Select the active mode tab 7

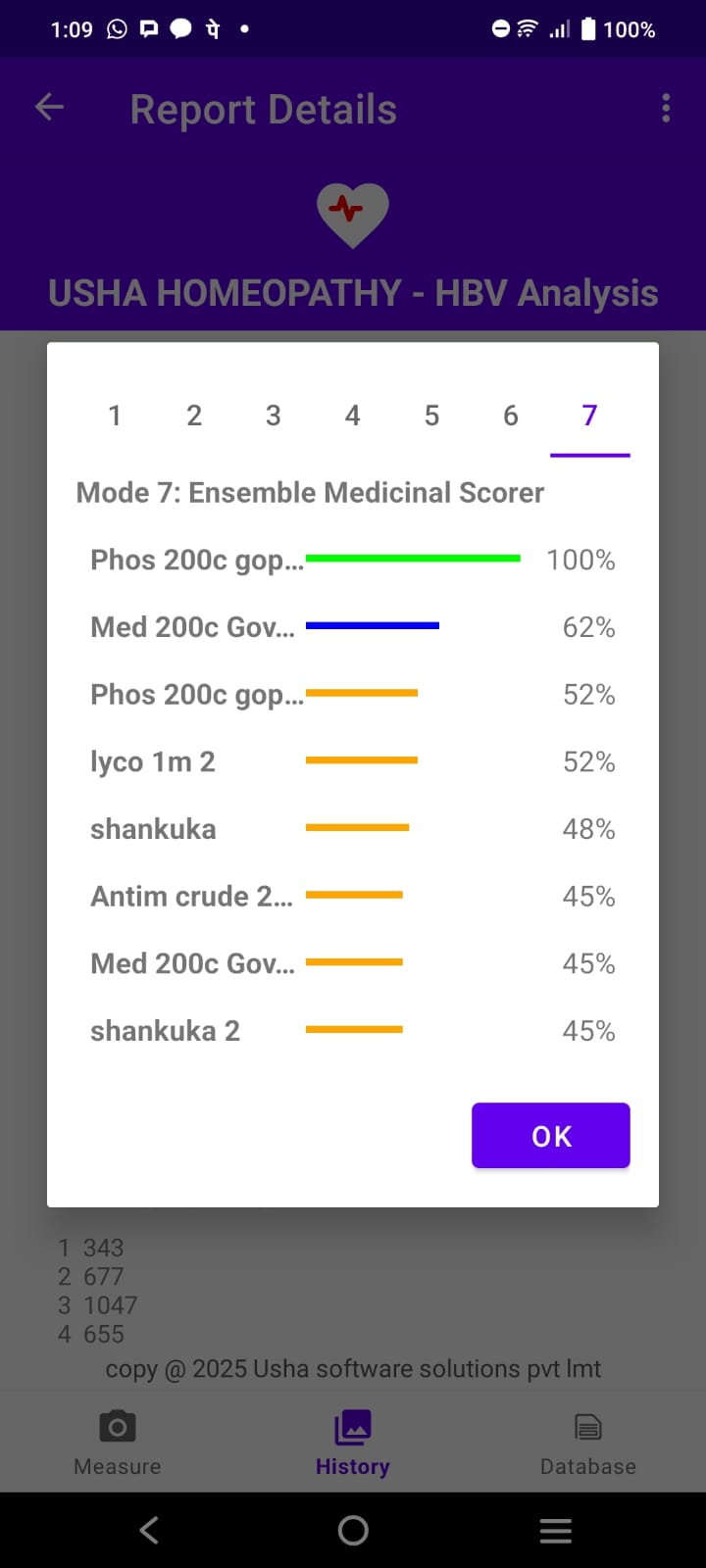coord(589,416)
